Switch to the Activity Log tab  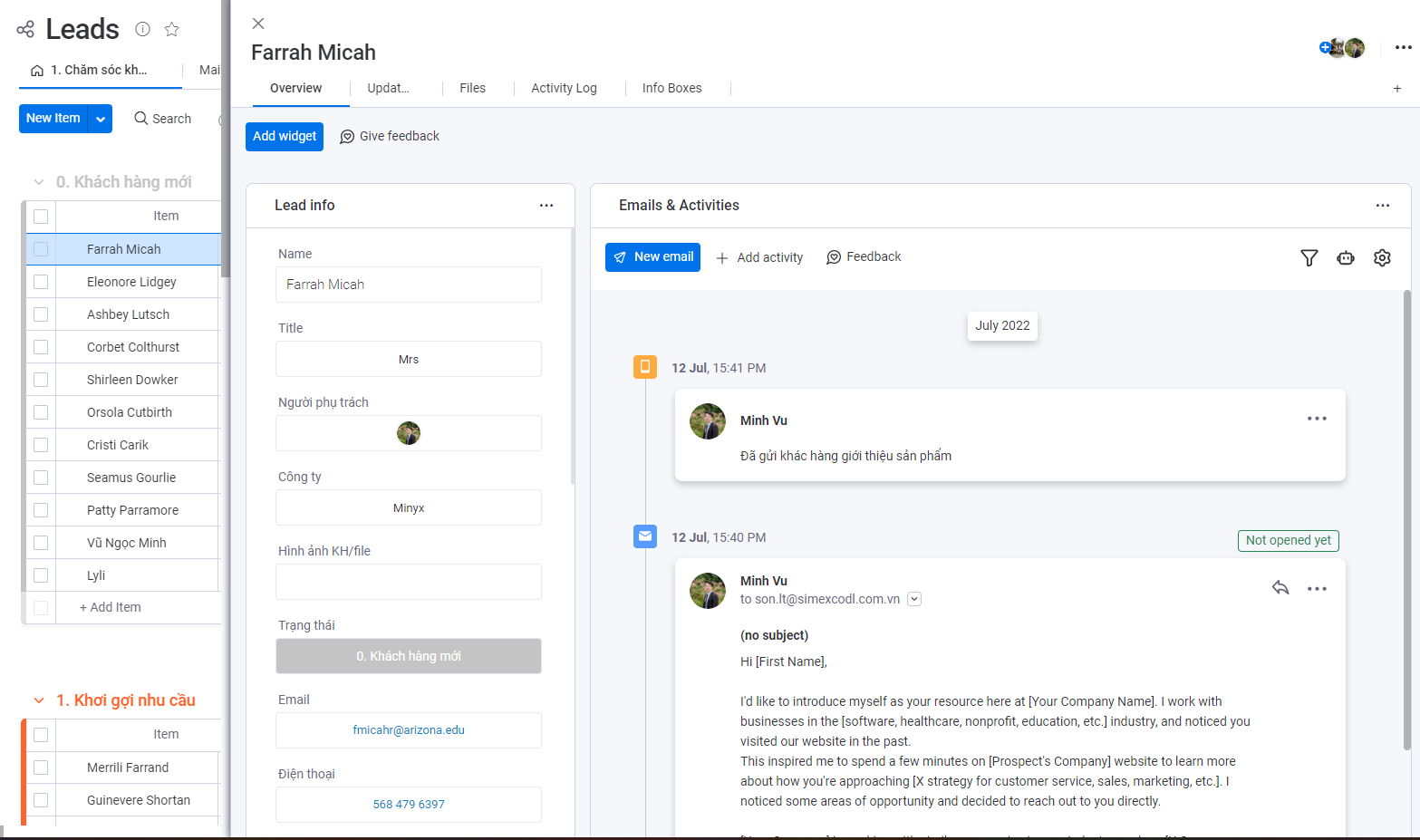pos(564,88)
